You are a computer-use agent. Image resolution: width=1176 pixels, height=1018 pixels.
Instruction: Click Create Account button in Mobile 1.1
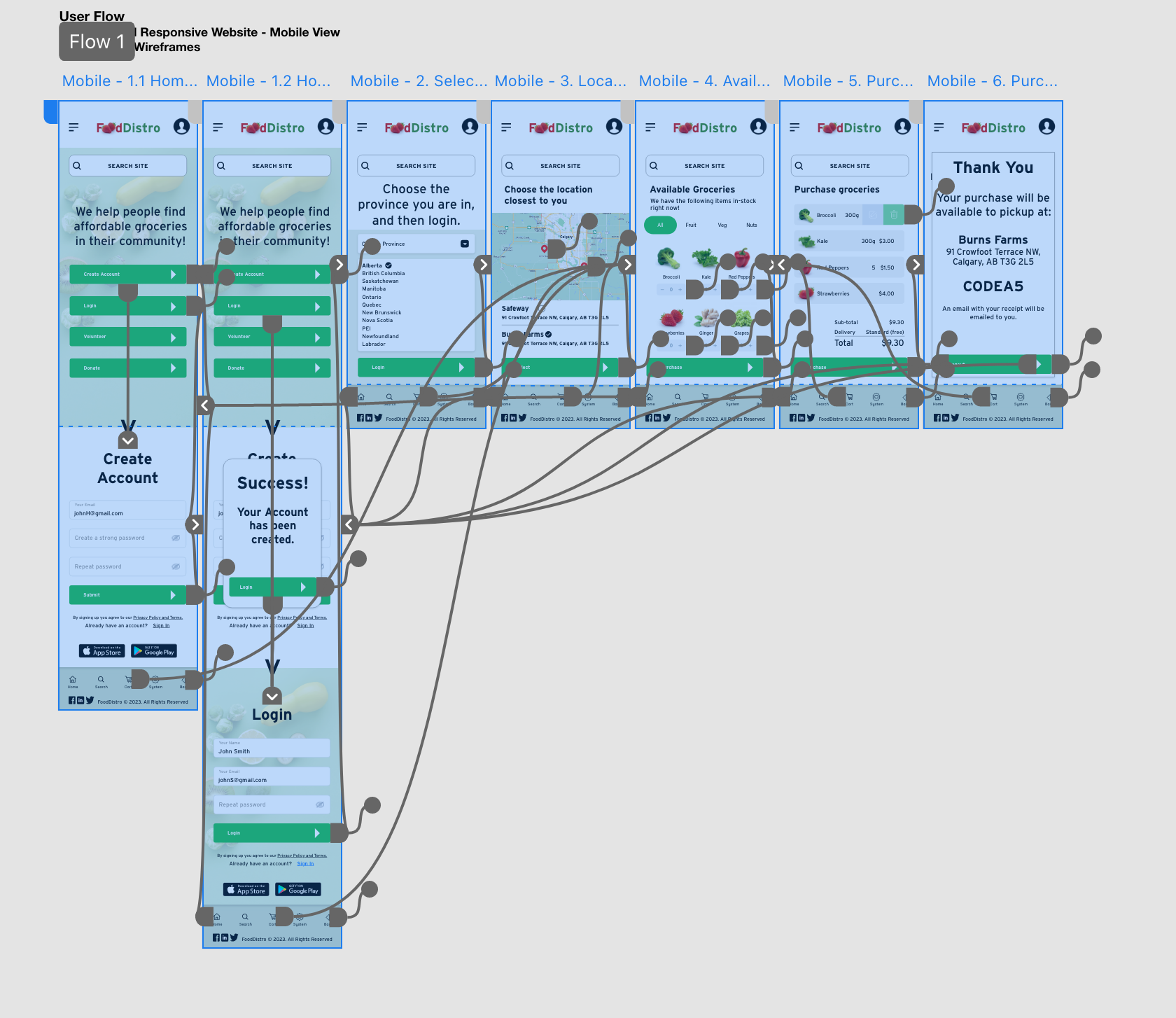click(x=128, y=274)
